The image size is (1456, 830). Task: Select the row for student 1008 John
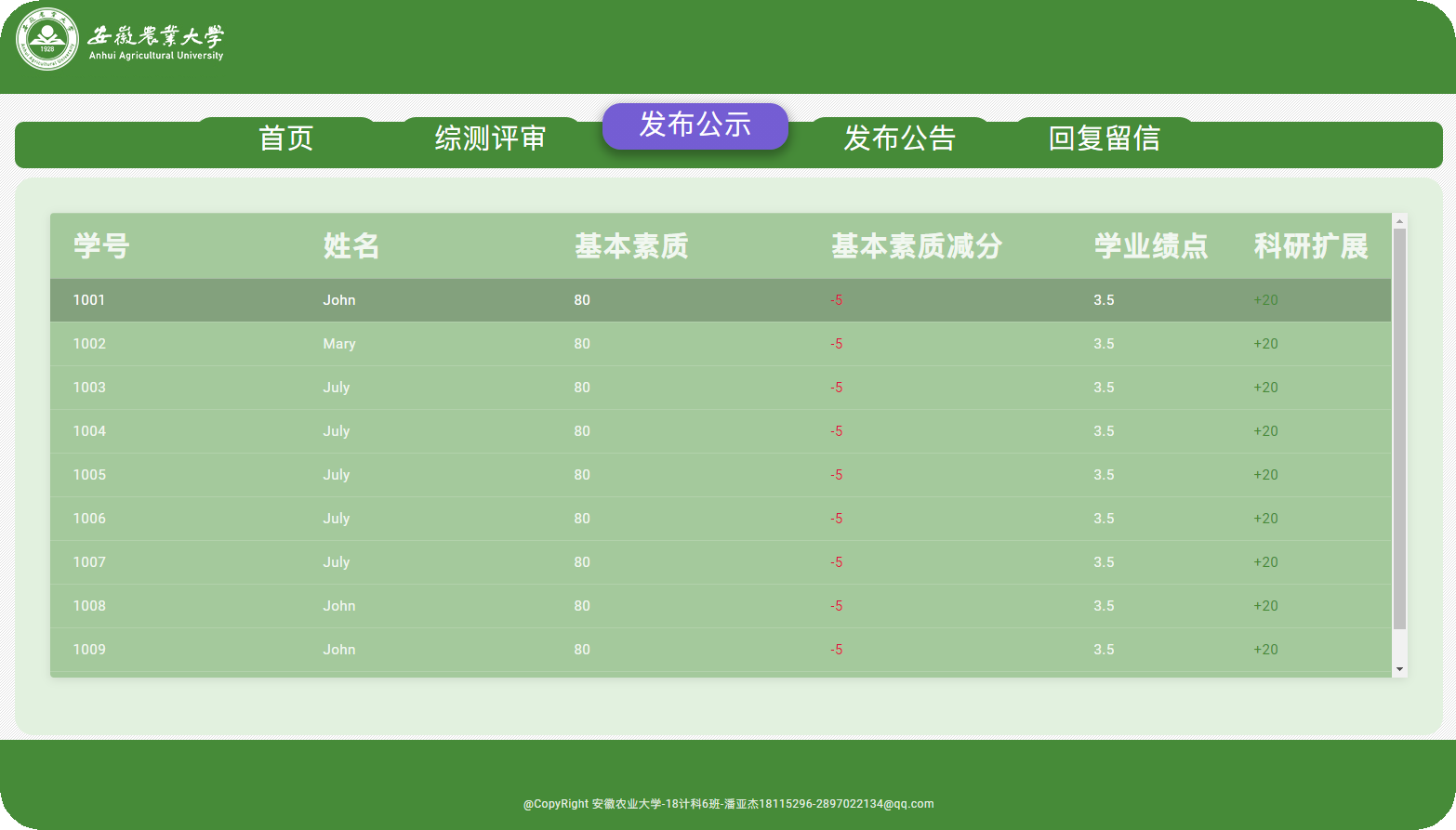[x=558, y=605]
